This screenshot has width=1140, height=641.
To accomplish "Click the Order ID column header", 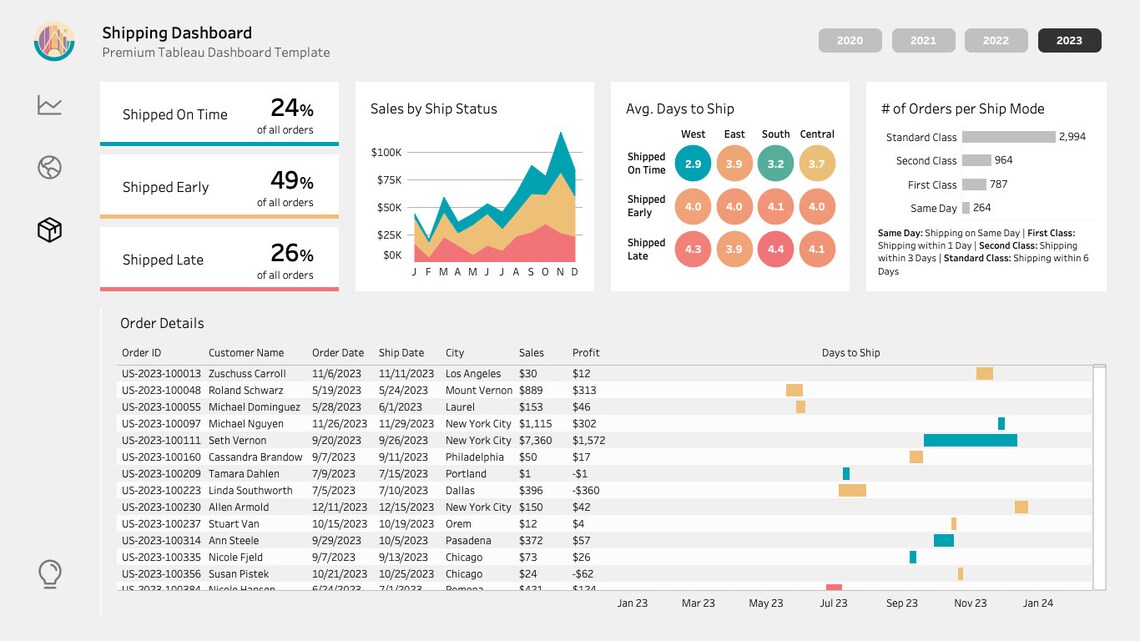I will click(140, 352).
